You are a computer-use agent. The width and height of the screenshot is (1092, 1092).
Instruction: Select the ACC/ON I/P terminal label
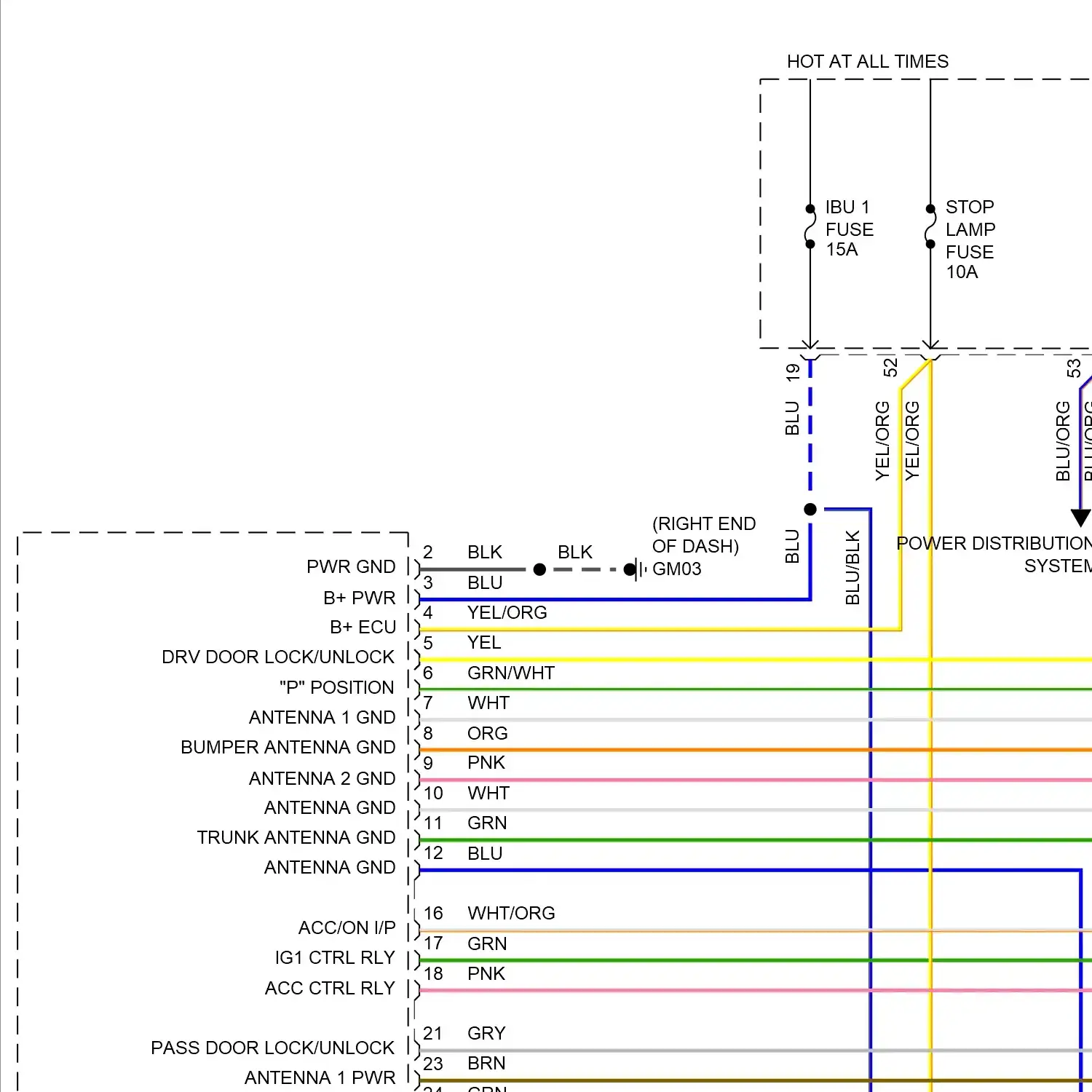pyautogui.click(x=347, y=928)
